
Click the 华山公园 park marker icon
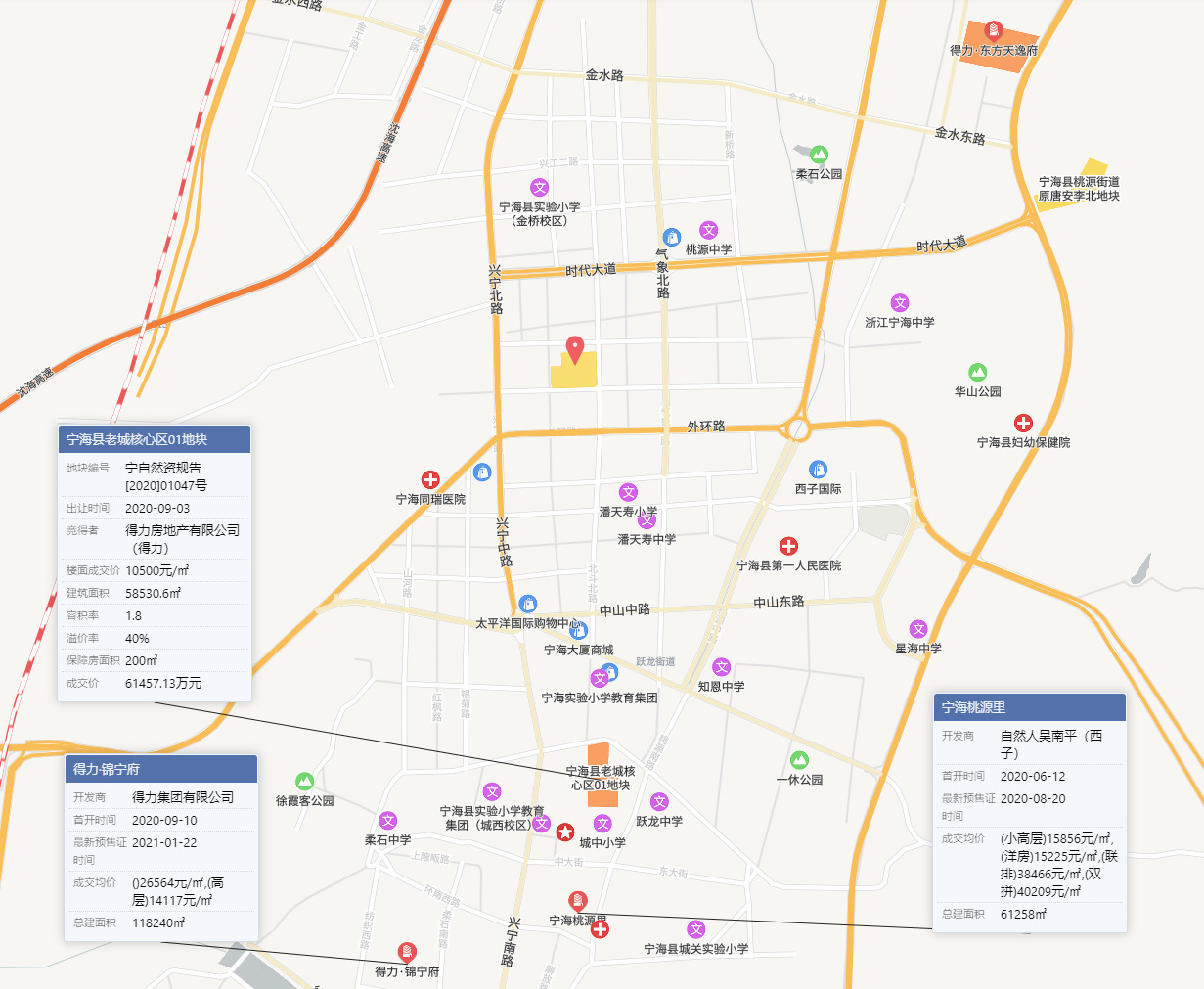pyautogui.click(x=977, y=373)
